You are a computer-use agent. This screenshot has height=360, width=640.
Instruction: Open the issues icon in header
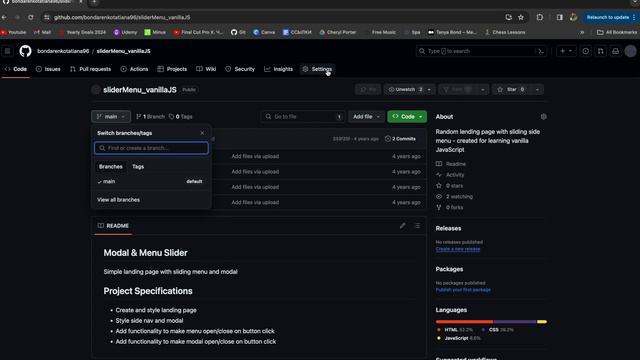pos(585,51)
